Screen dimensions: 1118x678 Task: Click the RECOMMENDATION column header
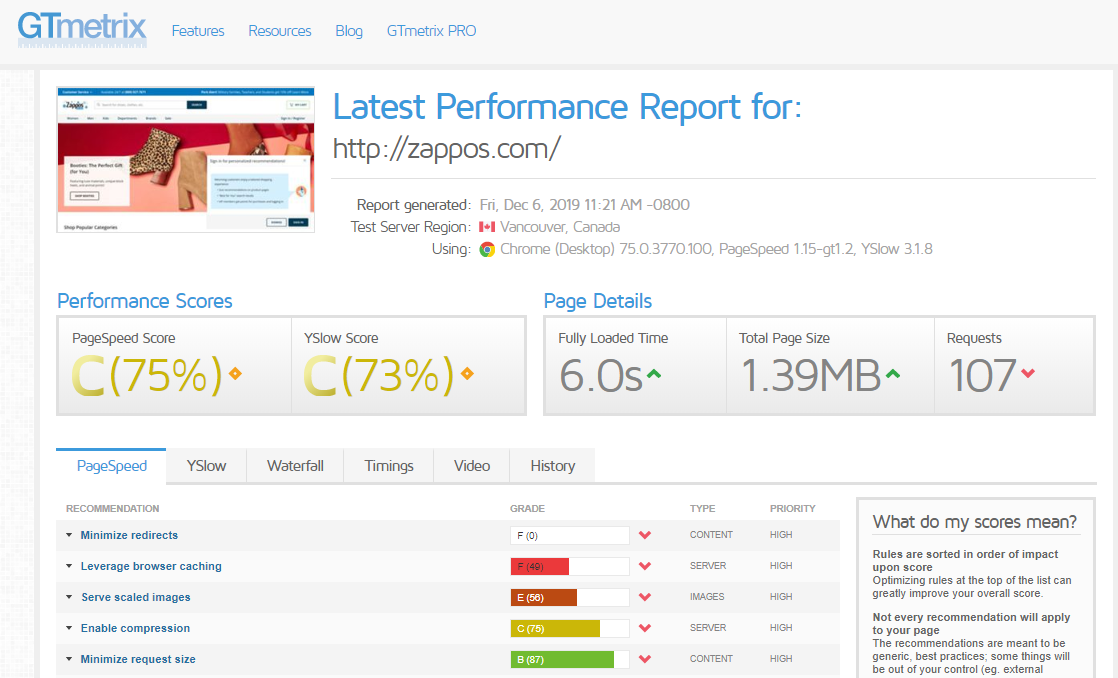tap(113, 508)
